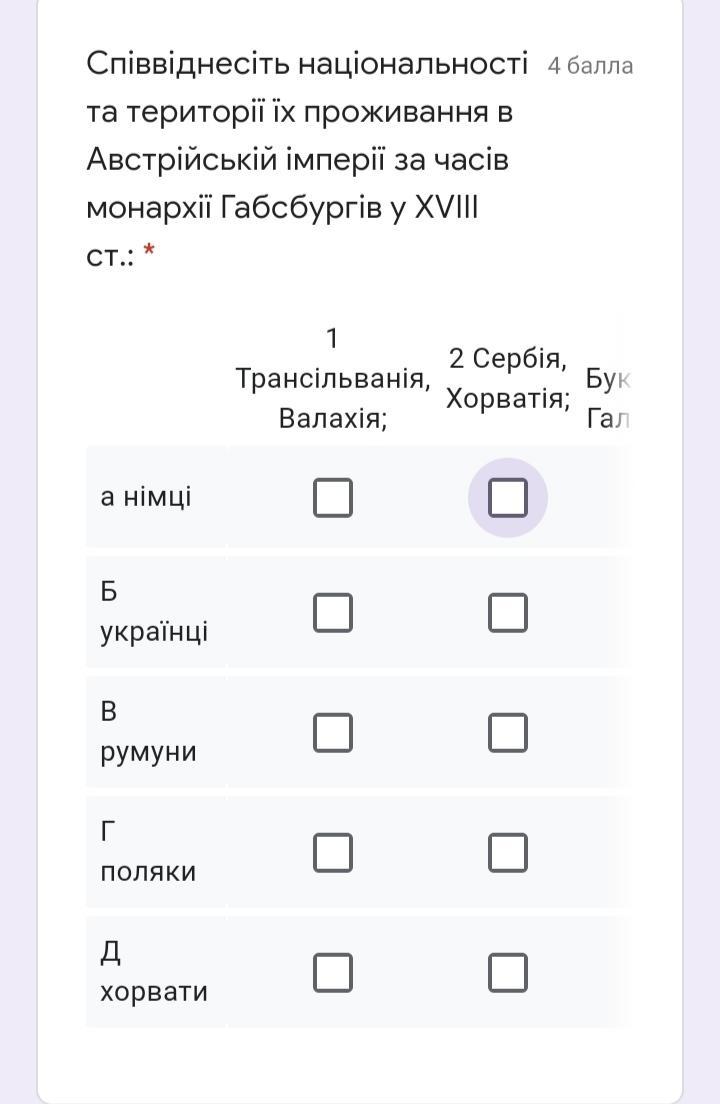Tick українці box for Сербія, Хорватія
This screenshot has height=1104, width=720.
[x=508, y=612]
